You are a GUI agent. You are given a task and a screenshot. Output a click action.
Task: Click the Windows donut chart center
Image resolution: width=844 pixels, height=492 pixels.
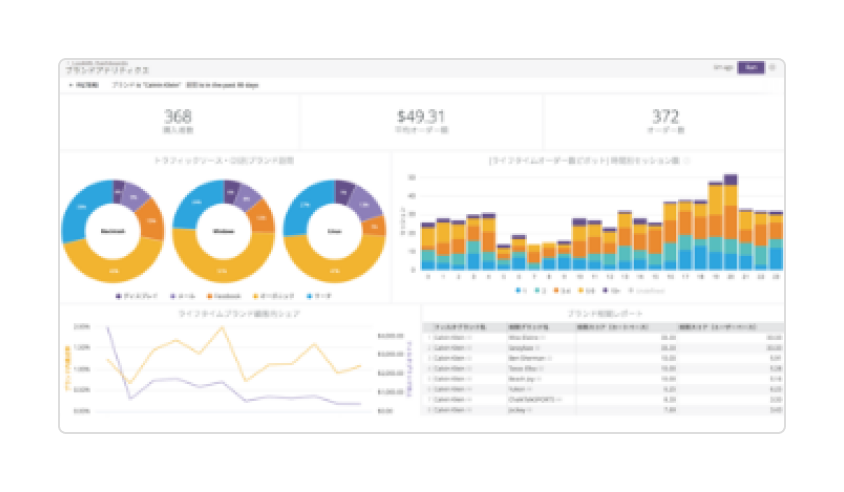[223, 231]
